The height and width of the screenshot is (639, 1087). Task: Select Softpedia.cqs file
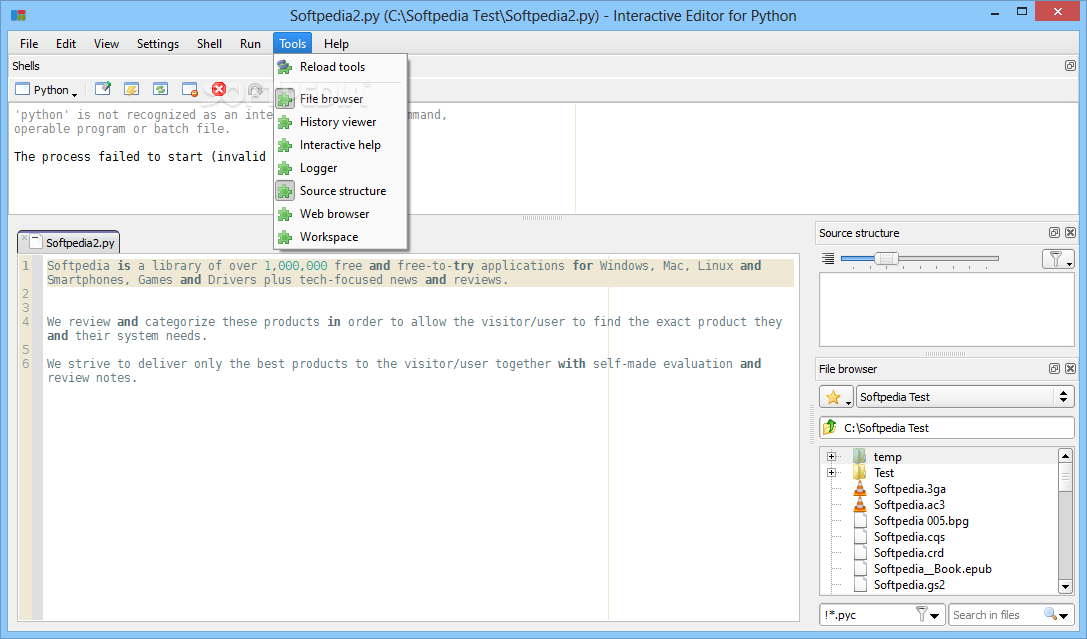coord(909,536)
